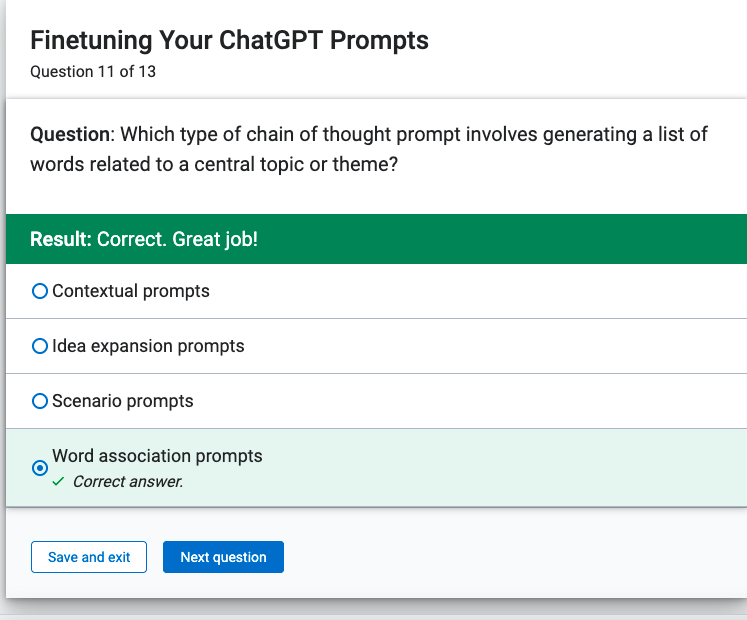Click the bold 'Question:' label
The height and width of the screenshot is (620, 747).
click(72, 134)
